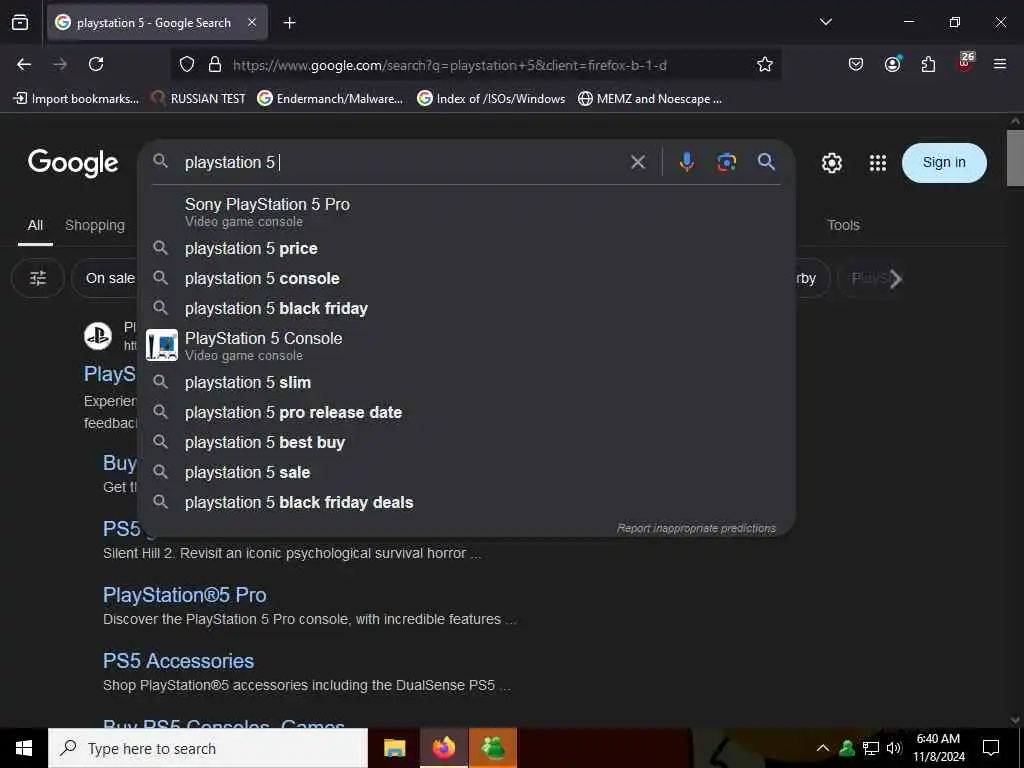Pick playstation 5 pro release date suggestion
This screenshot has height=768, width=1024.
pos(466,412)
